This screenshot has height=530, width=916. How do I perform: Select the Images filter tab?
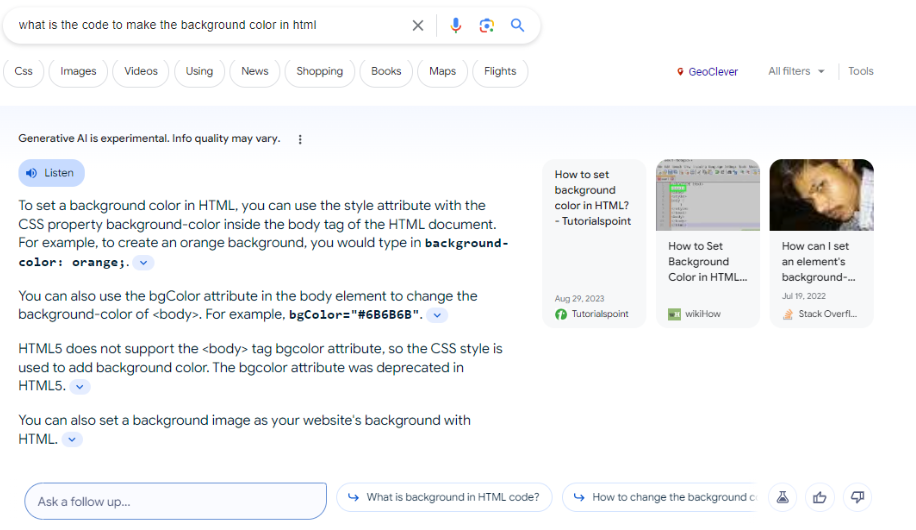78,71
